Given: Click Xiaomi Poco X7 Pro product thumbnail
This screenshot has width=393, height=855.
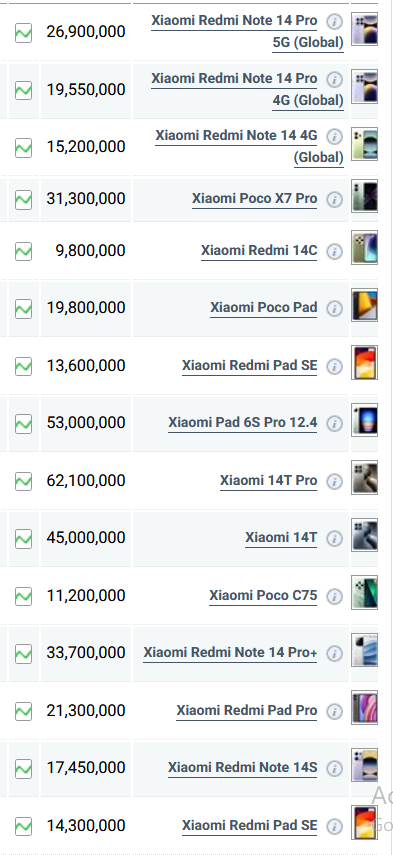Looking at the screenshot, I should coord(364,196).
